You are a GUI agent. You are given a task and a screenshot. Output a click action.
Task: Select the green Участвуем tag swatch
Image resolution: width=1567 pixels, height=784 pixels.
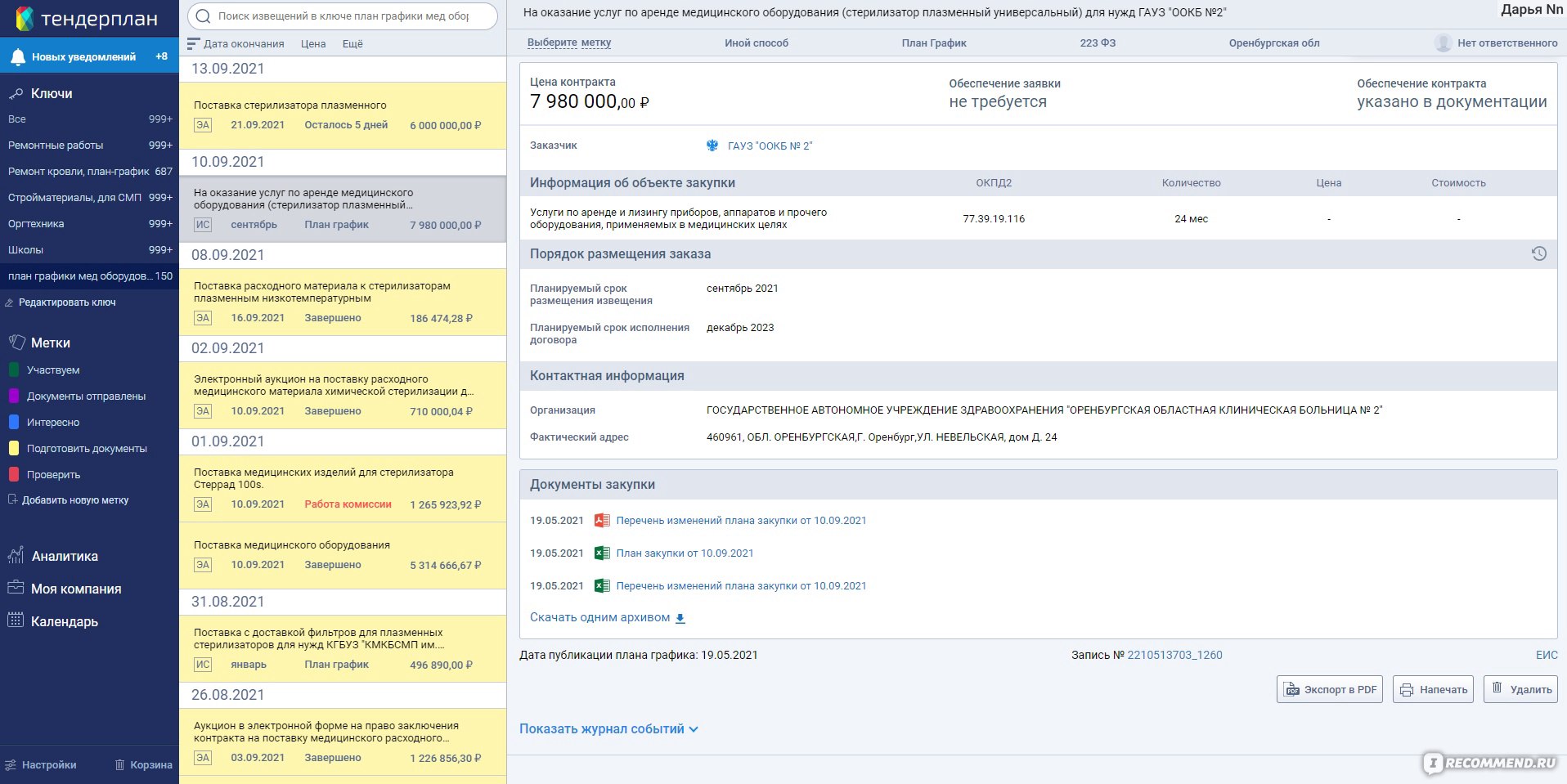(13, 370)
